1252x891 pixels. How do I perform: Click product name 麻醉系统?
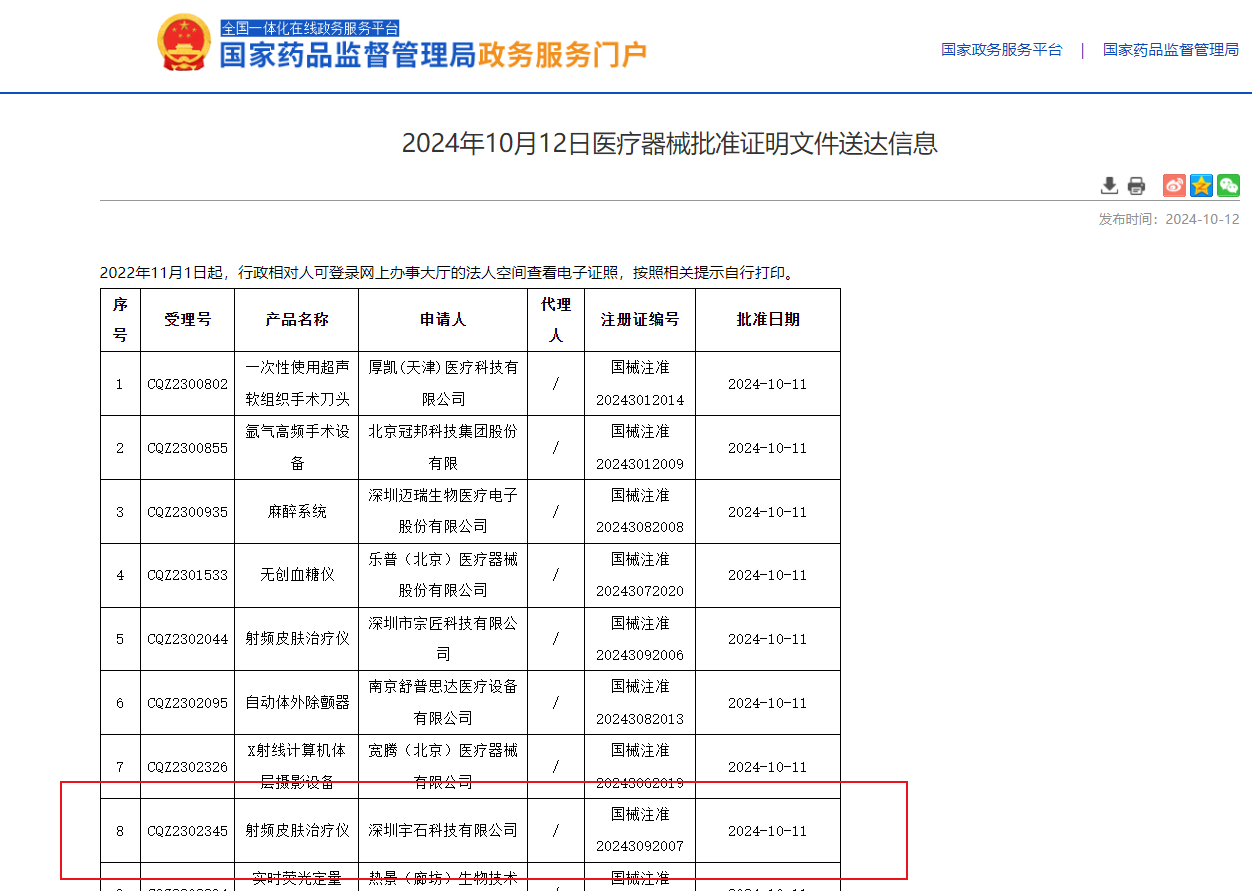pyautogui.click(x=296, y=511)
